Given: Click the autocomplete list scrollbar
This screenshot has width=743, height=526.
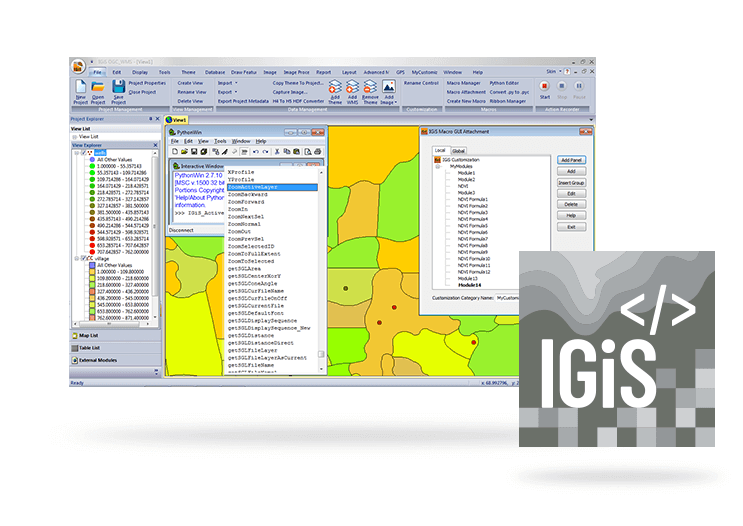Looking at the screenshot, I should click(x=321, y=270).
